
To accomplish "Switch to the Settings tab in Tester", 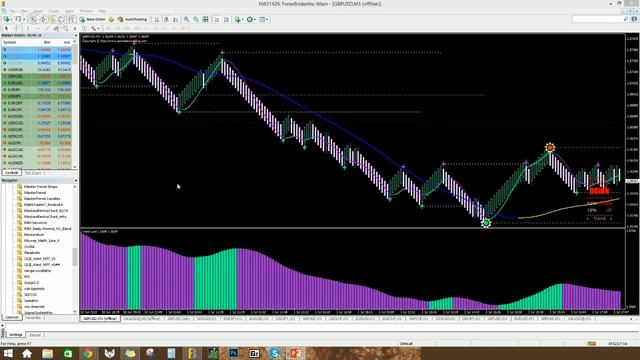I will [16, 335].
